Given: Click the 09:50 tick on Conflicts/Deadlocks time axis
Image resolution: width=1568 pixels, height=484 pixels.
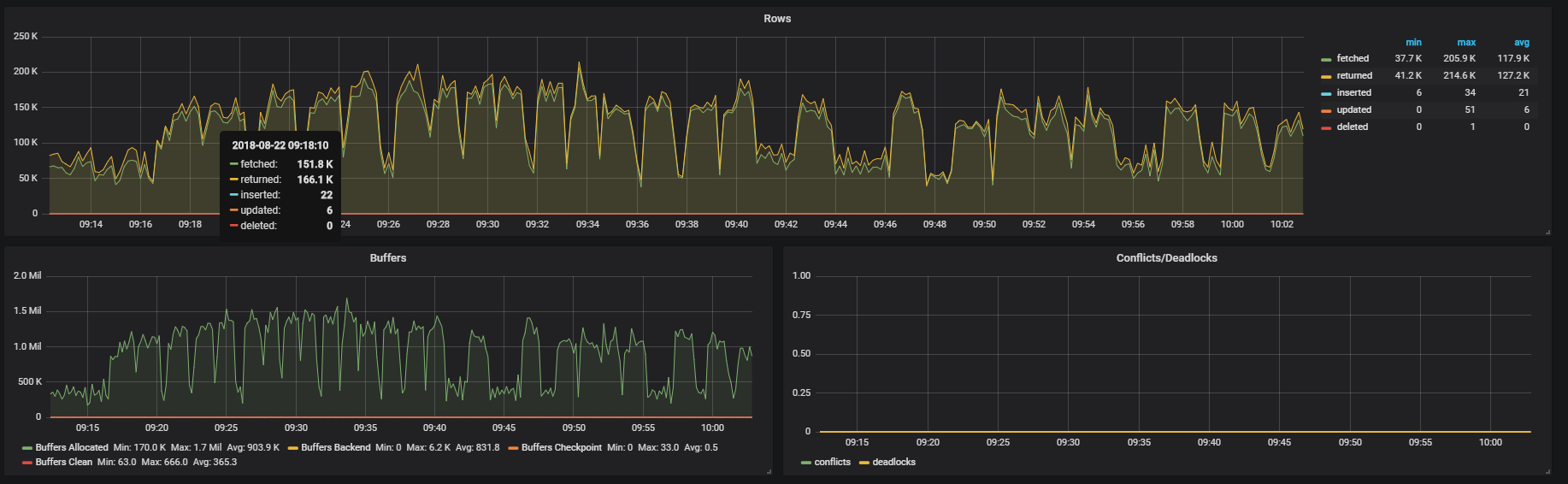Looking at the screenshot, I should point(1350,442).
